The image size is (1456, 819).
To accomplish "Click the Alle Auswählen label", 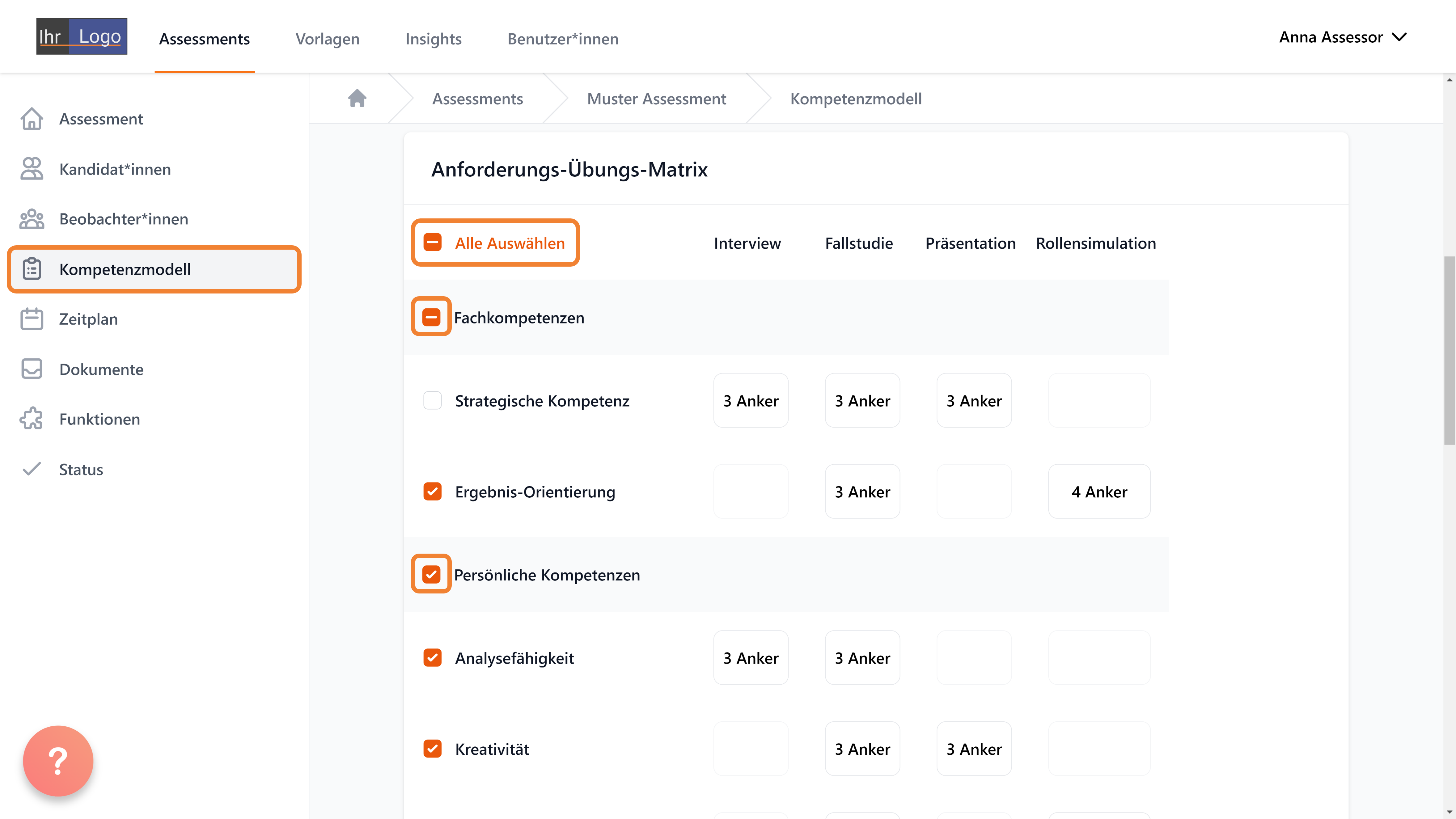I will 510,243.
